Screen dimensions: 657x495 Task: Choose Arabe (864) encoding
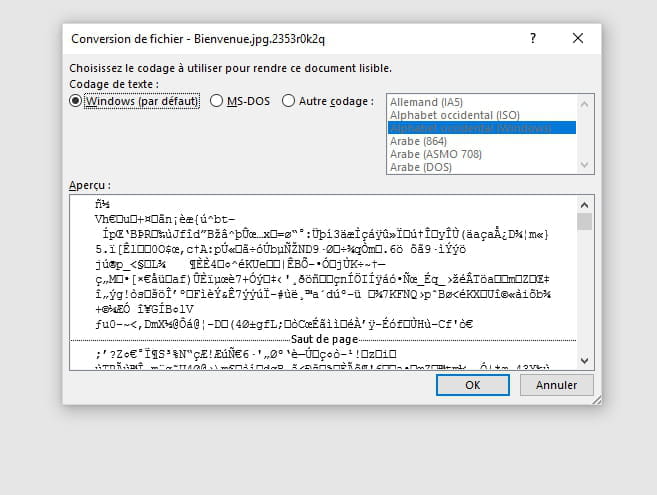pos(420,141)
